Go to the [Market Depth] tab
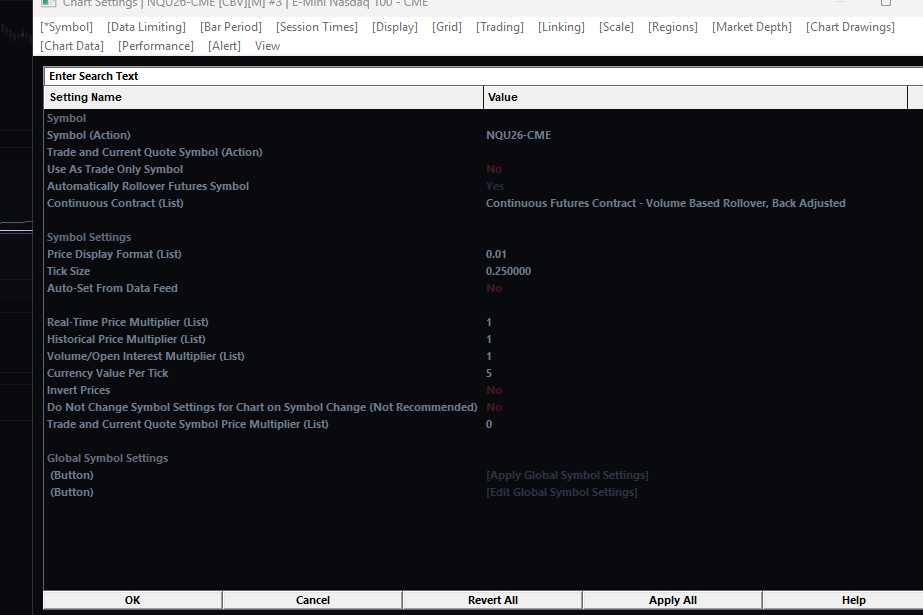Image resolution: width=923 pixels, height=615 pixels. 752,27
